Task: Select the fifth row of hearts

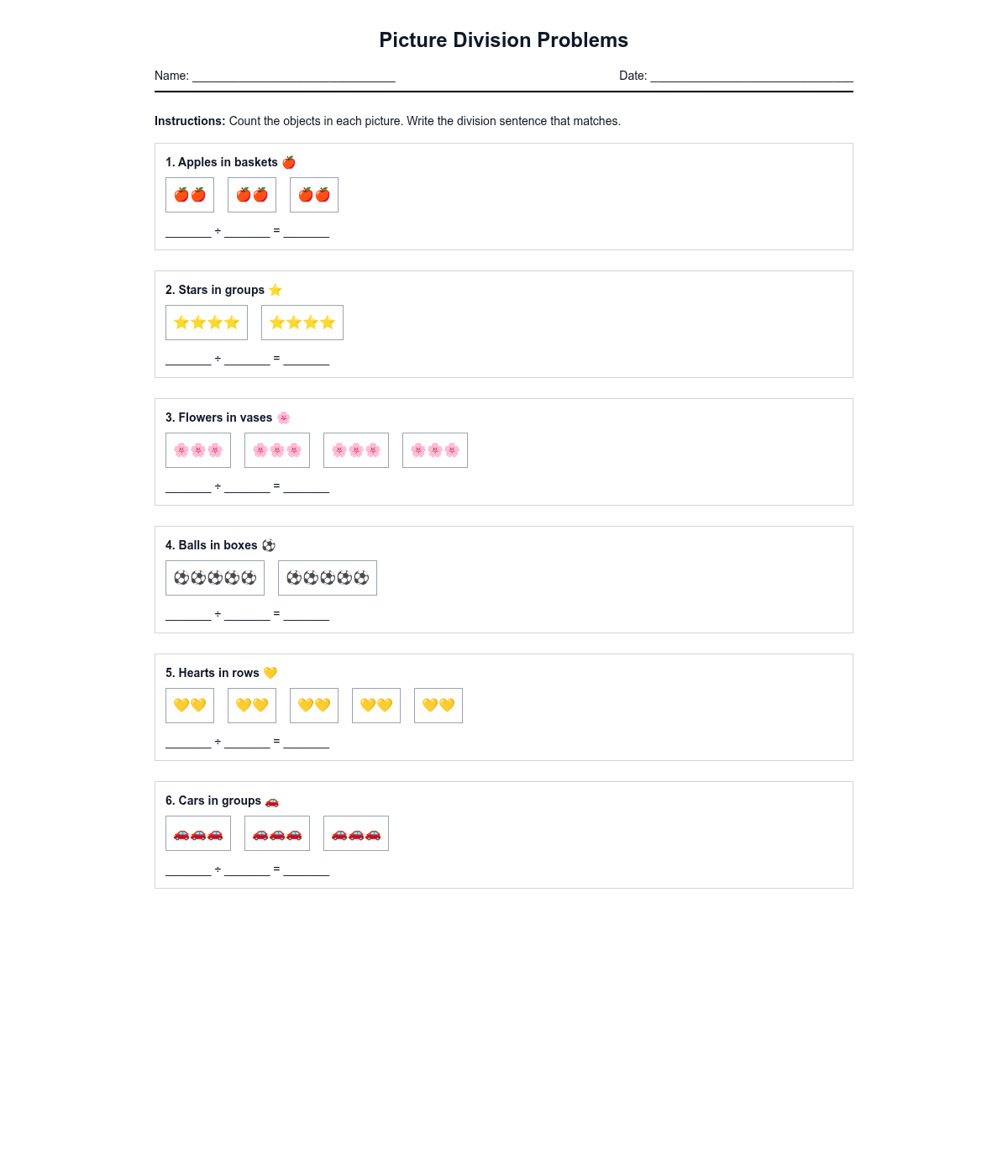Action: (438, 706)
